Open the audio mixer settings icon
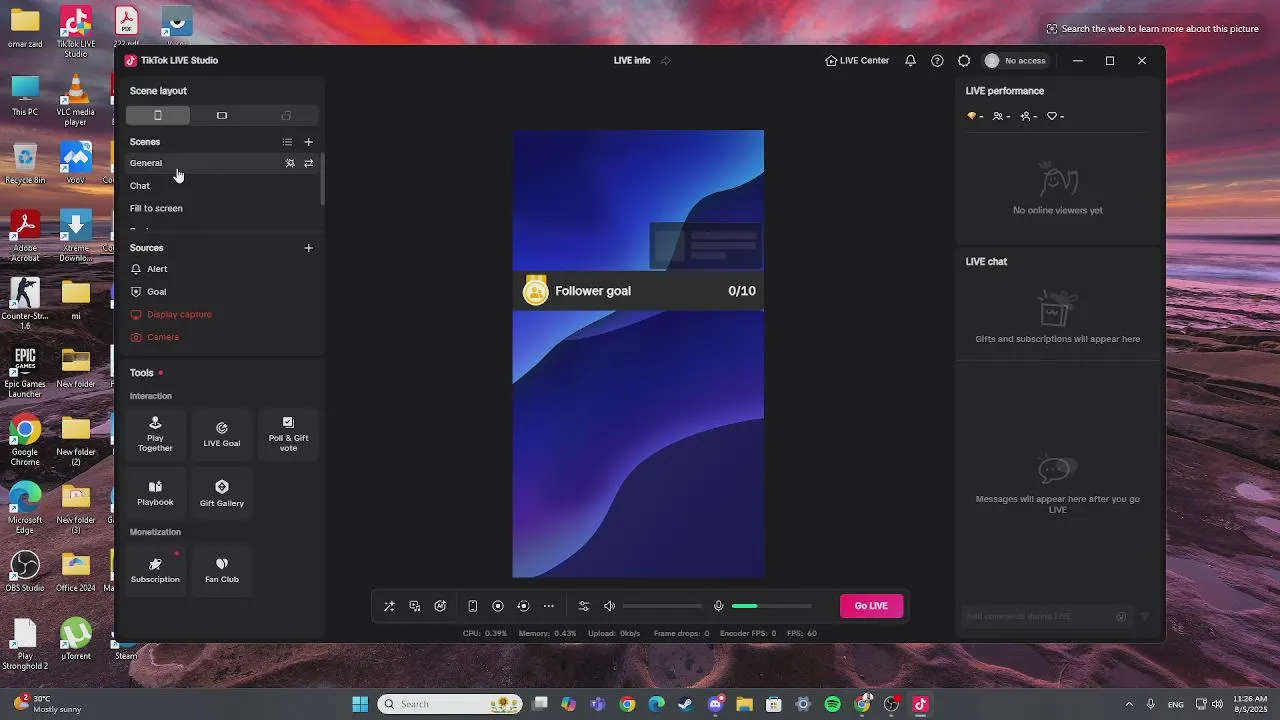The width and height of the screenshot is (1280, 720). (584, 606)
